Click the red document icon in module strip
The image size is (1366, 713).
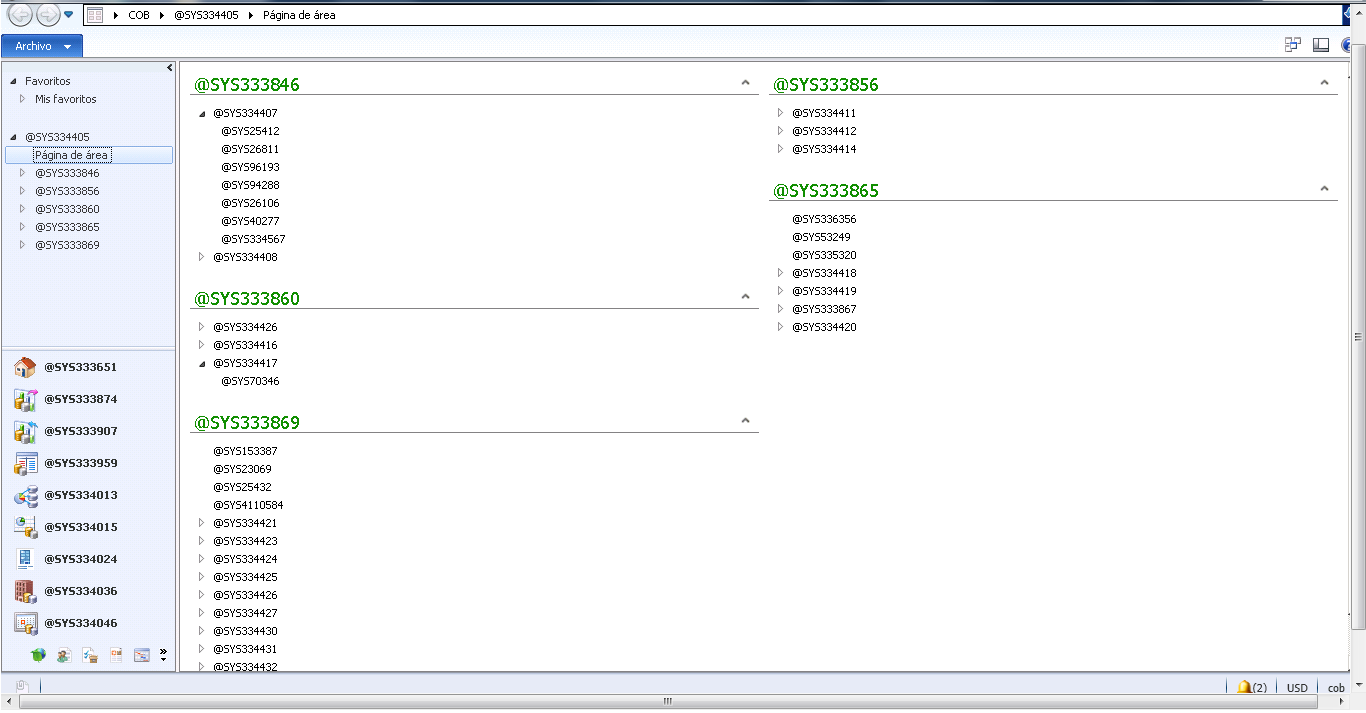[116, 655]
